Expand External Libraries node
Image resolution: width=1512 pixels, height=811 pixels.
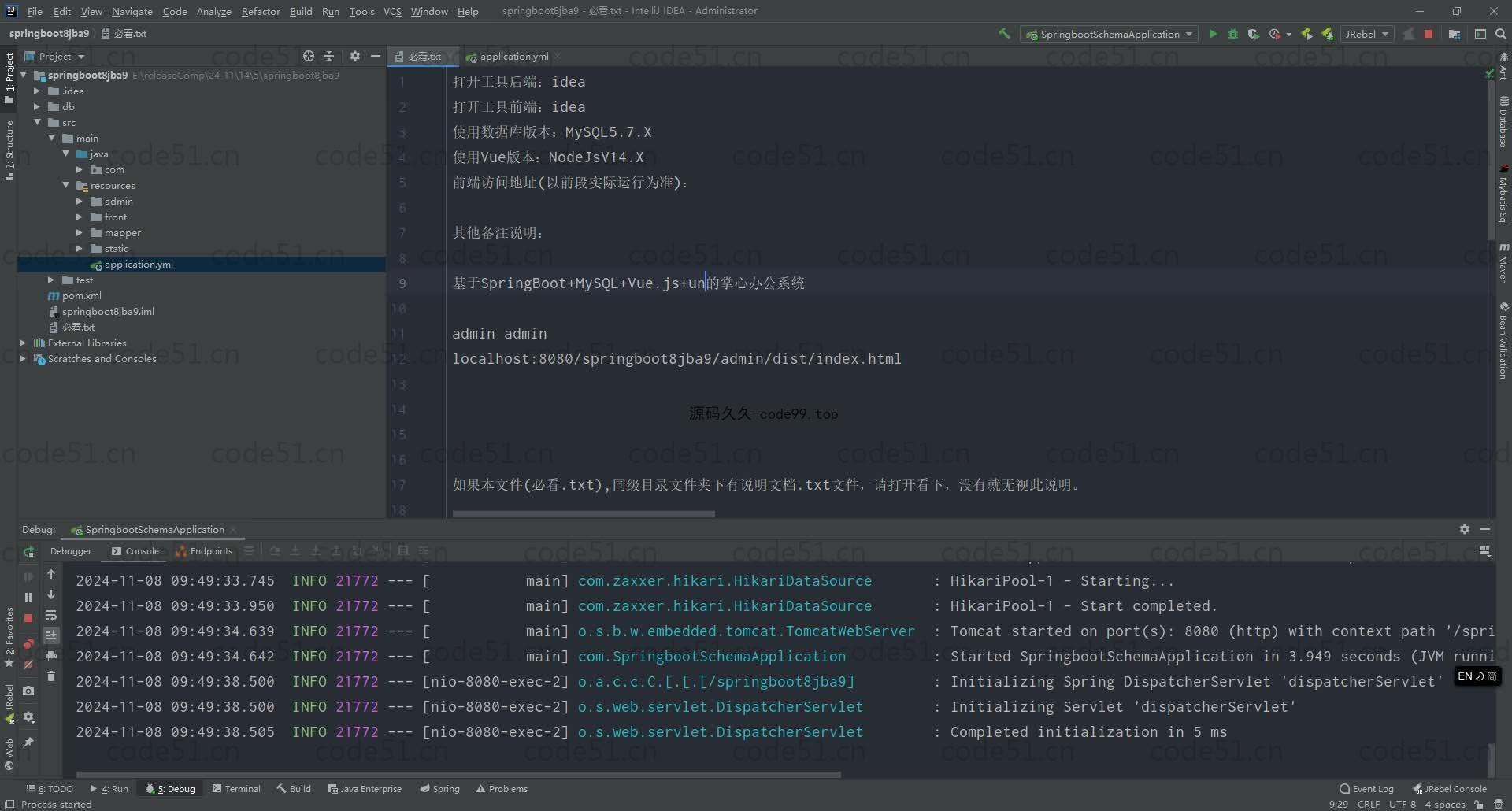[22, 343]
